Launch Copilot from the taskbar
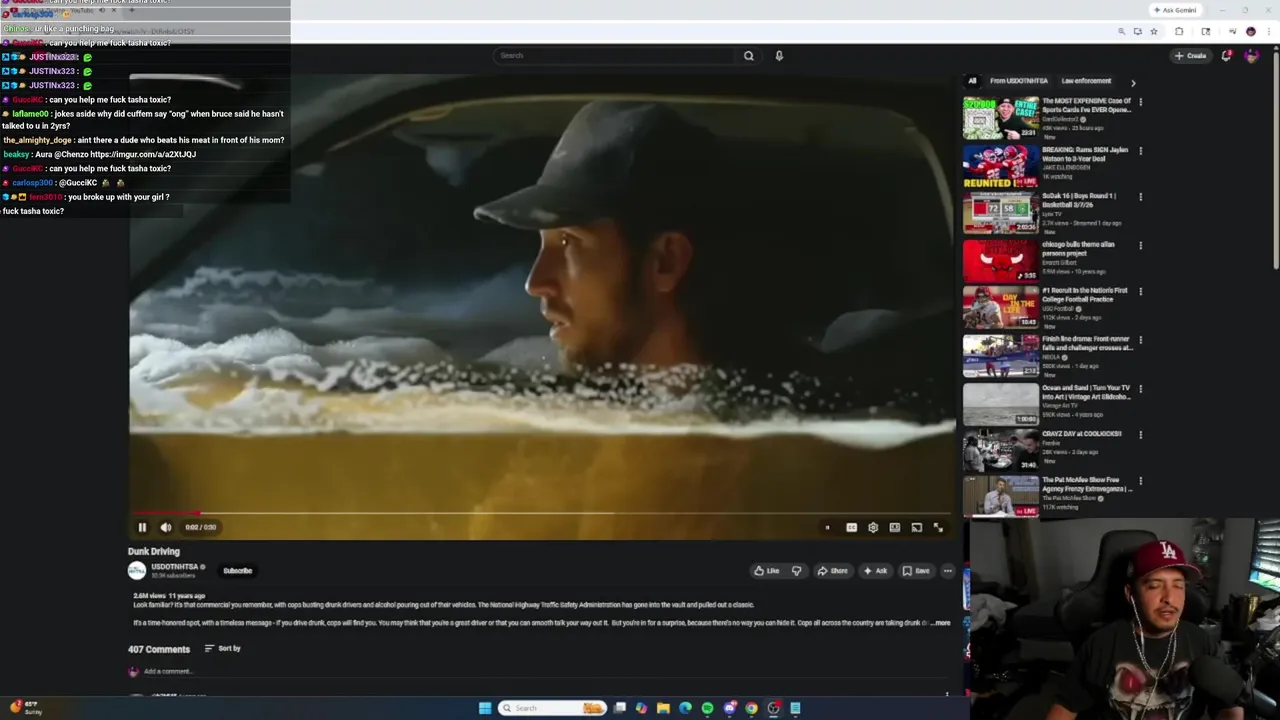This screenshot has width=1280, height=720. pos(641,708)
